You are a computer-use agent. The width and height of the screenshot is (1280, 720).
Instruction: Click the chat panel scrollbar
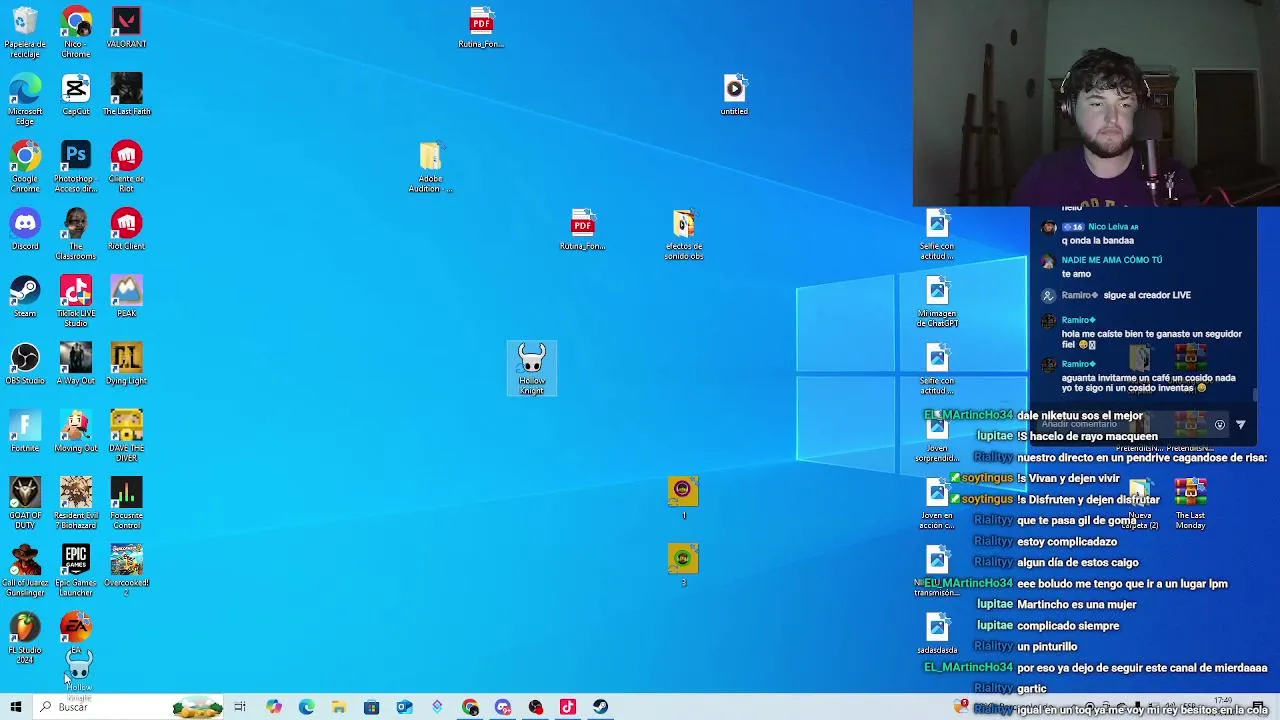click(x=1255, y=396)
